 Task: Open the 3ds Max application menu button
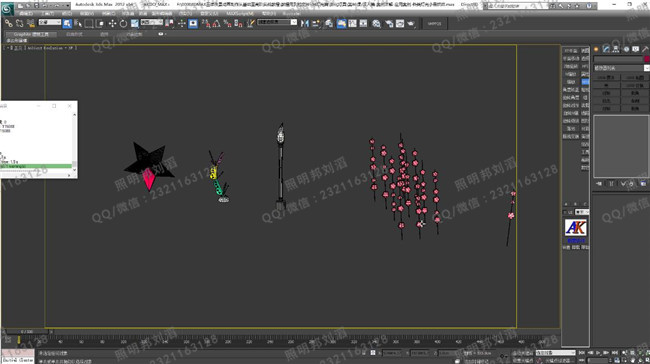tap(7, 9)
